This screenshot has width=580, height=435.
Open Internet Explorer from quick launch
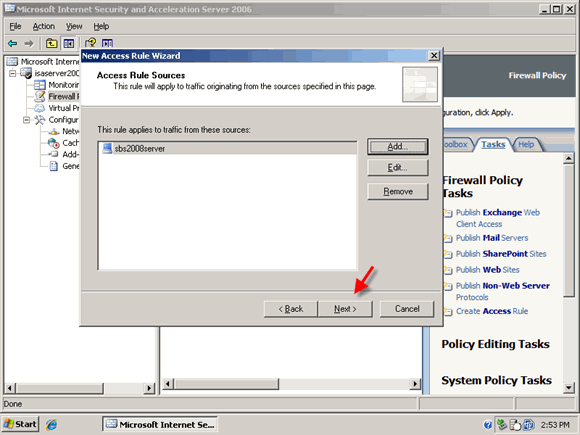pyautogui.click(x=51, y=424)
